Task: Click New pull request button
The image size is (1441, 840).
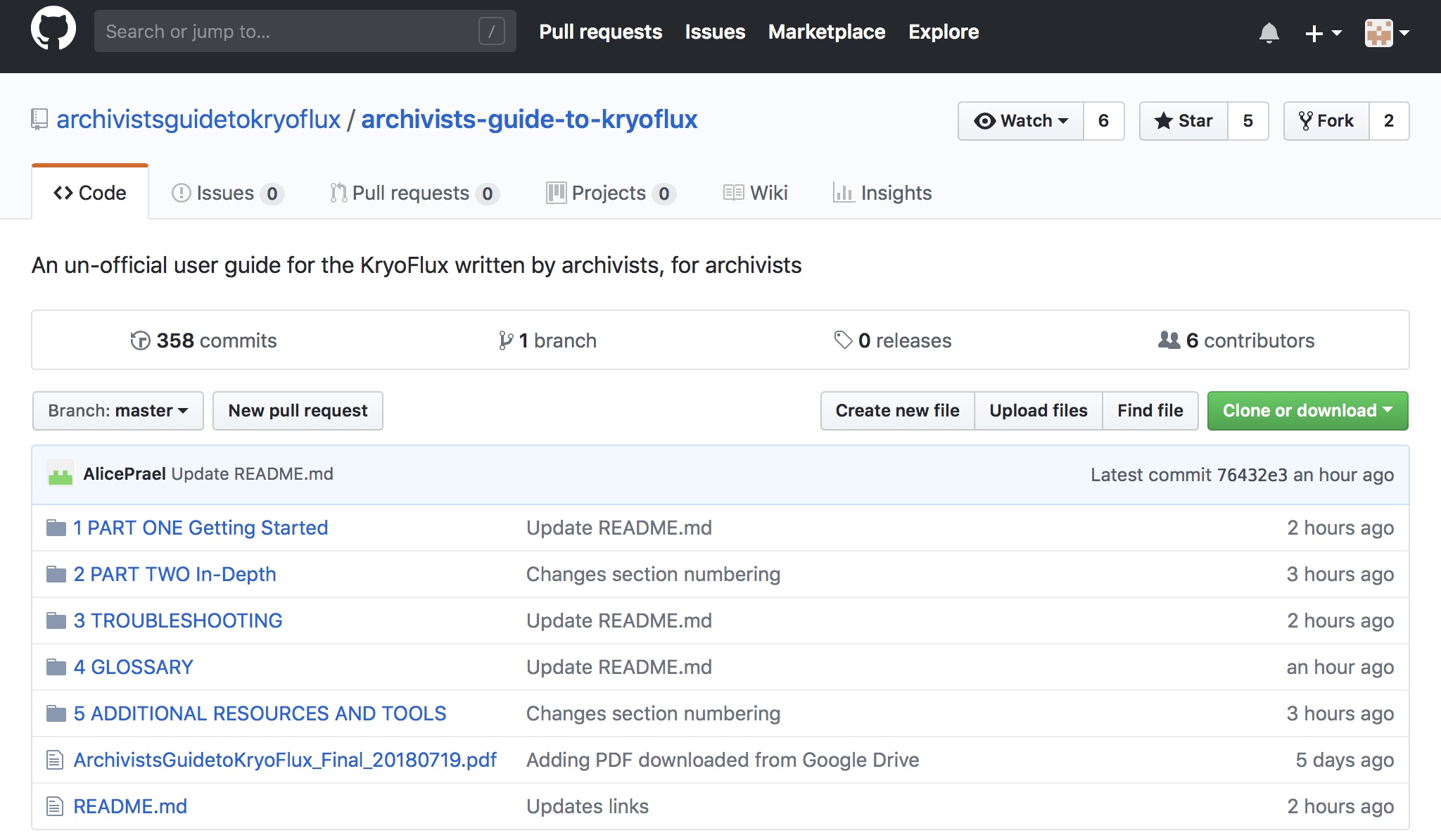Action: 298,411
